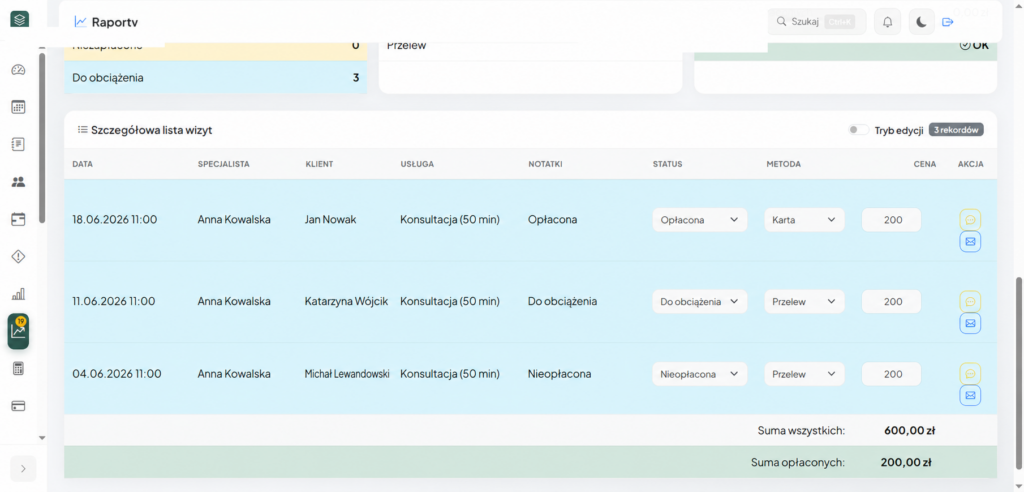Click the date 04.06.2026 11:00
This screenshot has height=492, width=1024.
116,374
